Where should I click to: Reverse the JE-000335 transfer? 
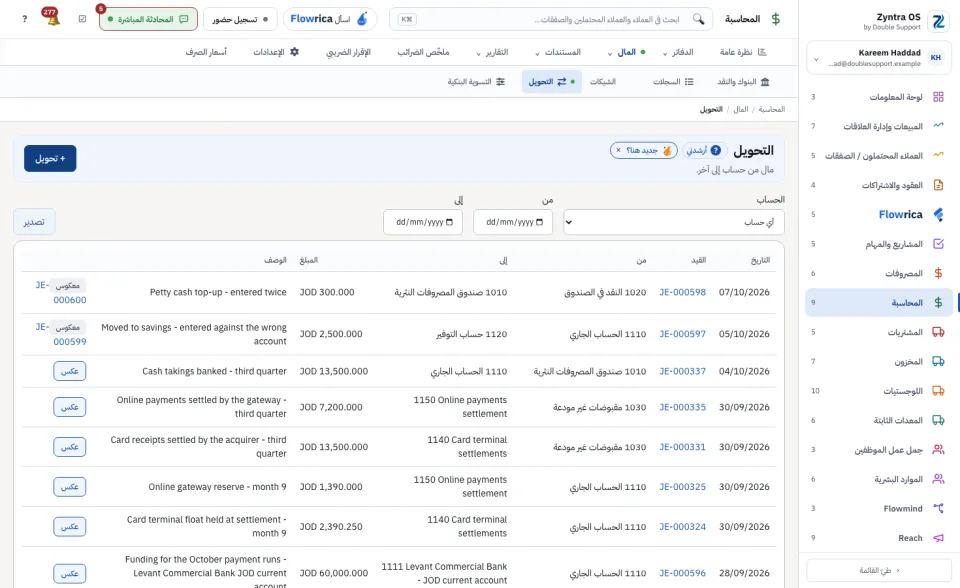69,407
